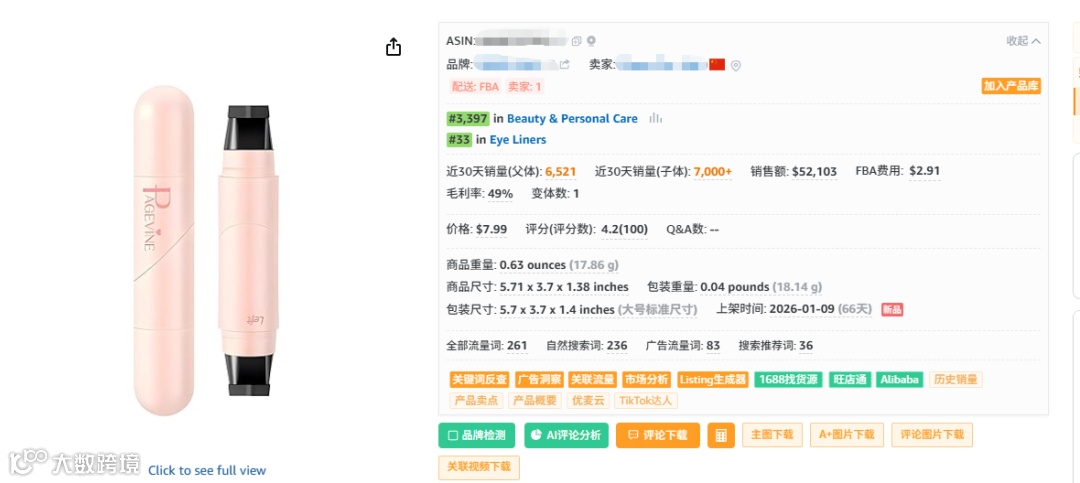Viewport: 1080px width, 483px height.
Task: Click the 1688找货源 button
Action: (788, 380)
